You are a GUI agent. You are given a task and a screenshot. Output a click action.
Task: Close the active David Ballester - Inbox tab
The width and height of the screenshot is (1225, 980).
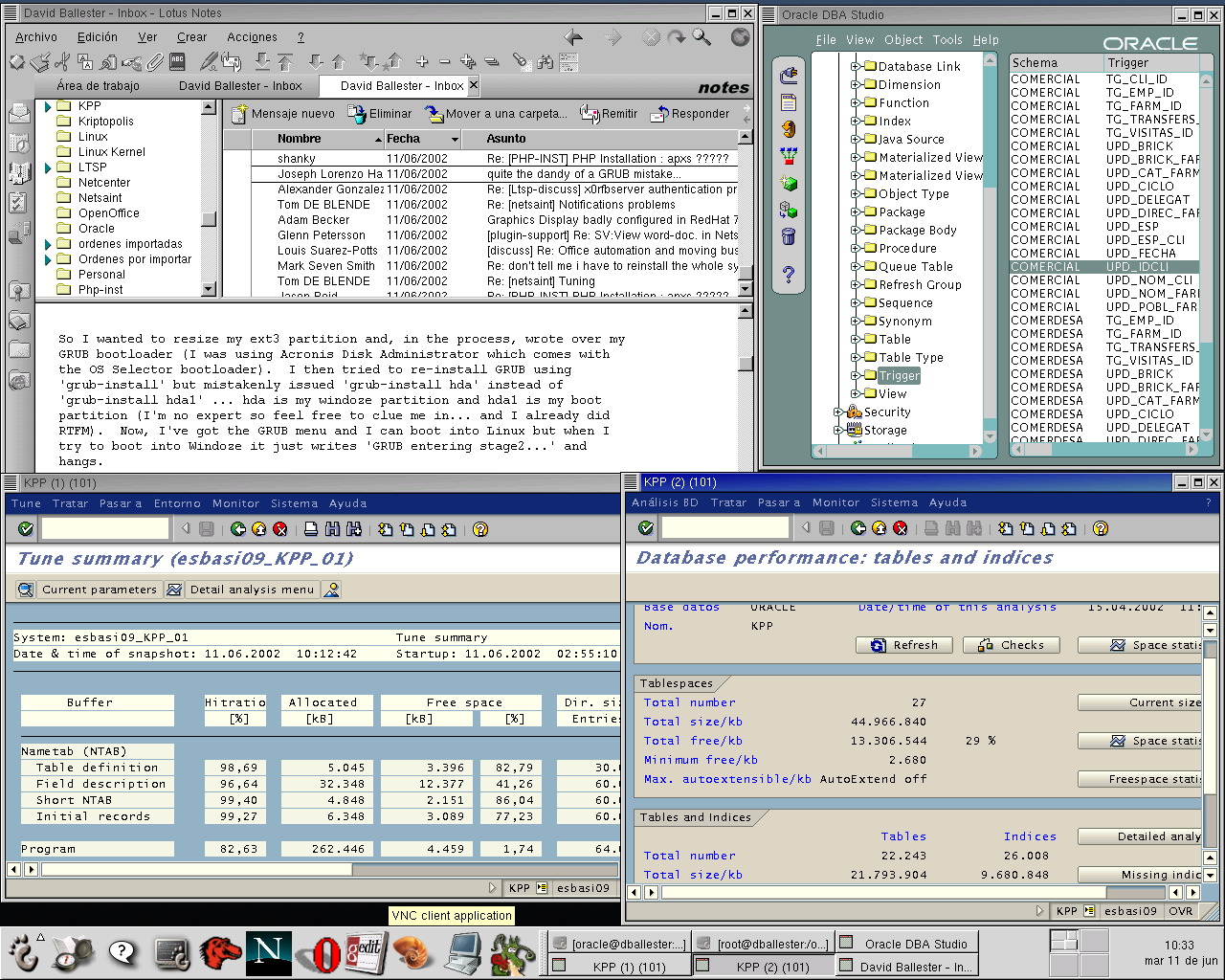tap(473, 85)
